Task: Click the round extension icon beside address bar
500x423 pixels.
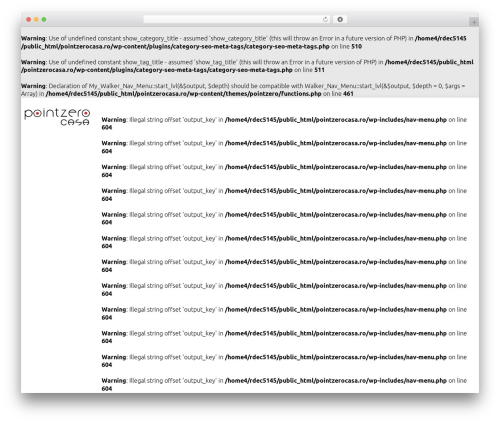Action: (x=340, y=20)
